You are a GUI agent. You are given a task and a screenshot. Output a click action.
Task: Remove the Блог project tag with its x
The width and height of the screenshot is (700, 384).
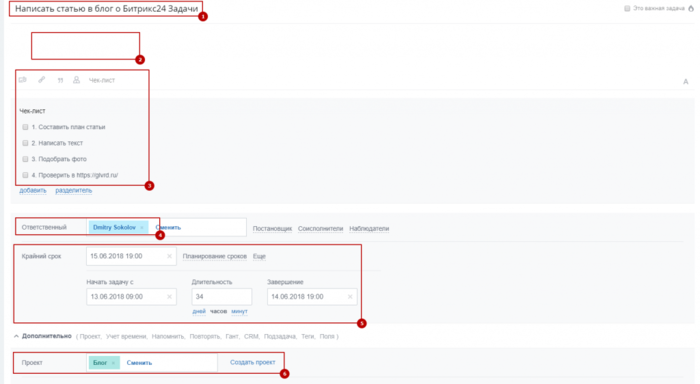113,363
